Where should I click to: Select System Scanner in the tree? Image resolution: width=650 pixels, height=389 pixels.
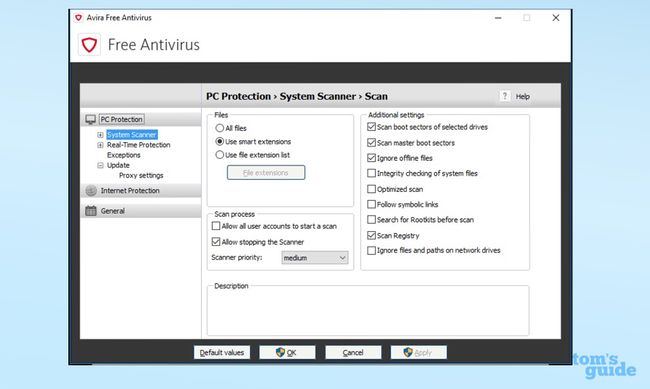click(132, 135)
